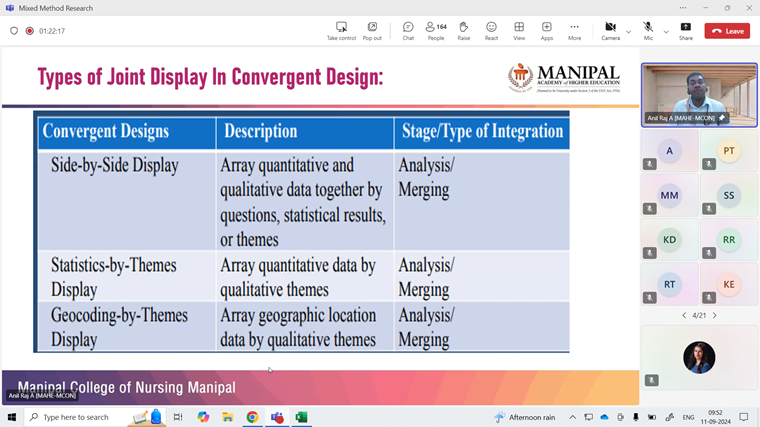Show hidden system tray icons
The width and height of the screenshot is (760, 427).
tap(573, 417)
